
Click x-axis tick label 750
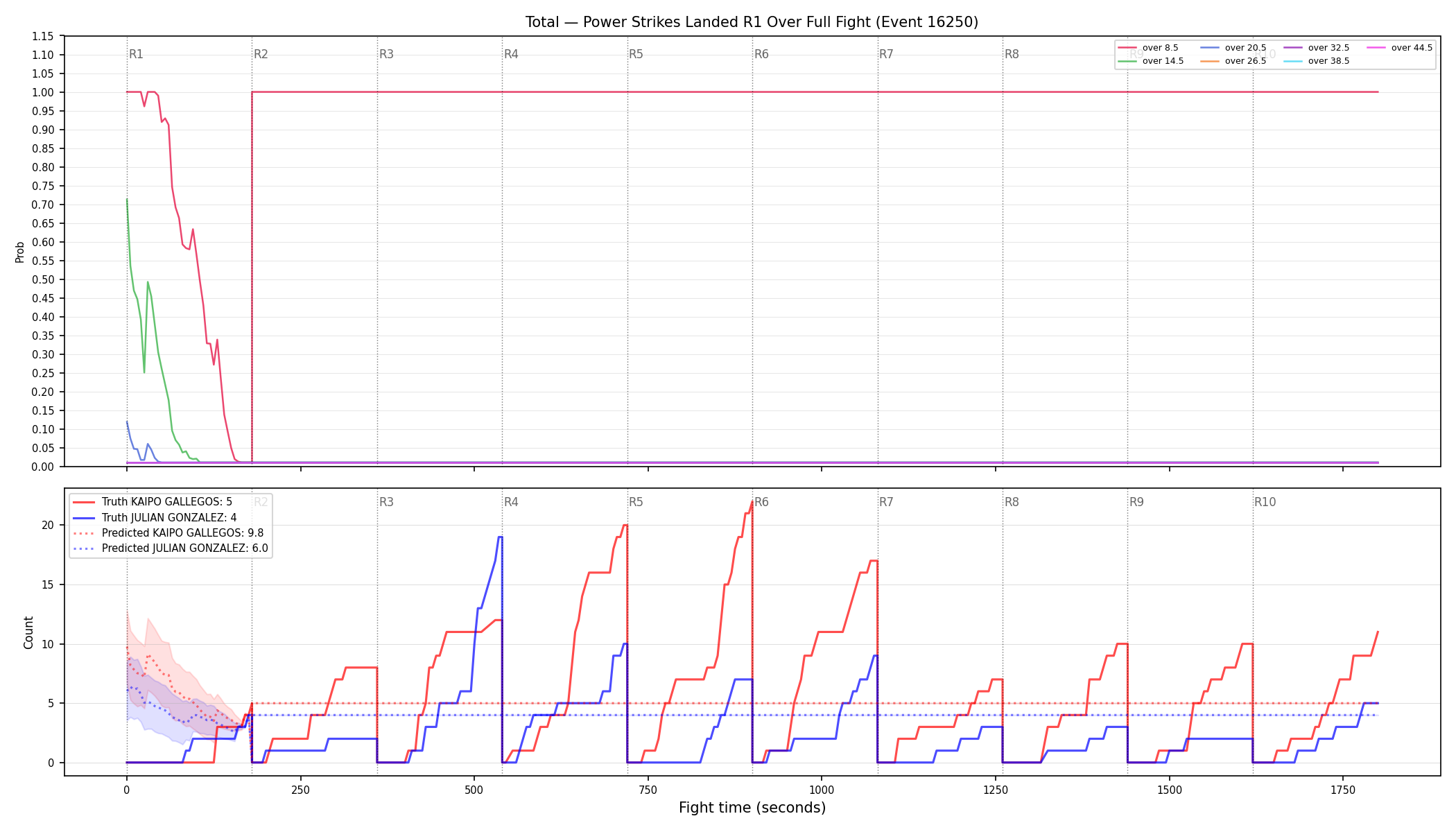648,790
